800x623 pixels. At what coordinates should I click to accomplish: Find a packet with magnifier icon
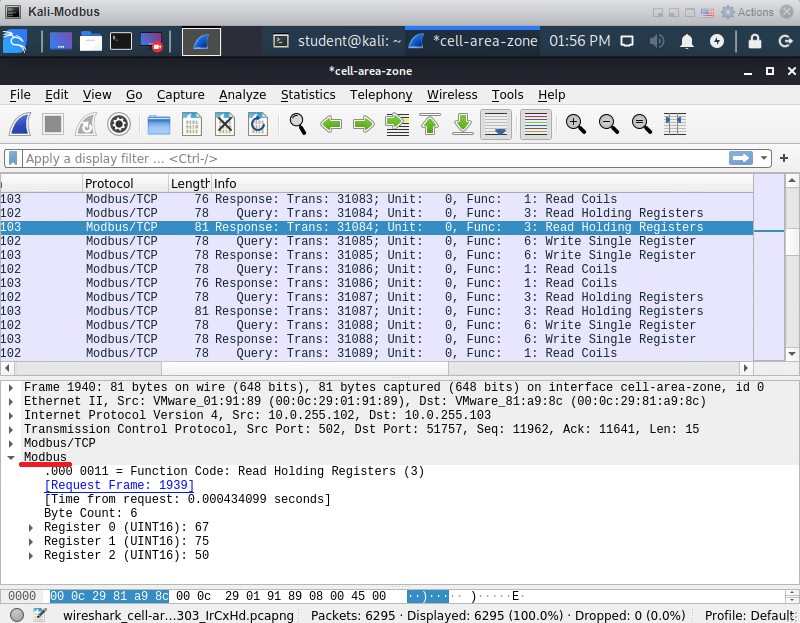tap(297, 124)
